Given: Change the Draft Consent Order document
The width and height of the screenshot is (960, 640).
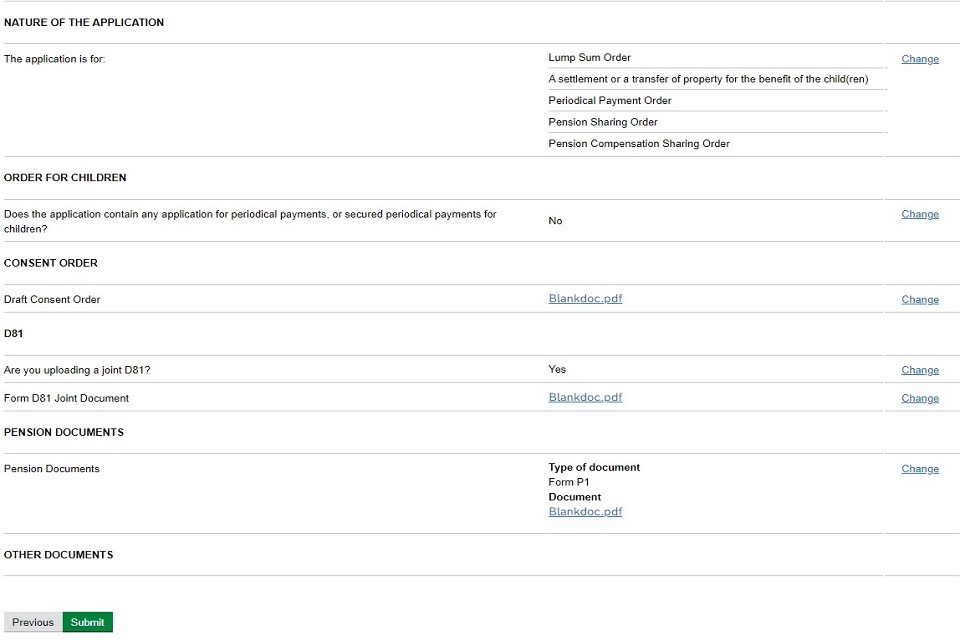Looking at the screenshot, I should [x=919, y=299].
